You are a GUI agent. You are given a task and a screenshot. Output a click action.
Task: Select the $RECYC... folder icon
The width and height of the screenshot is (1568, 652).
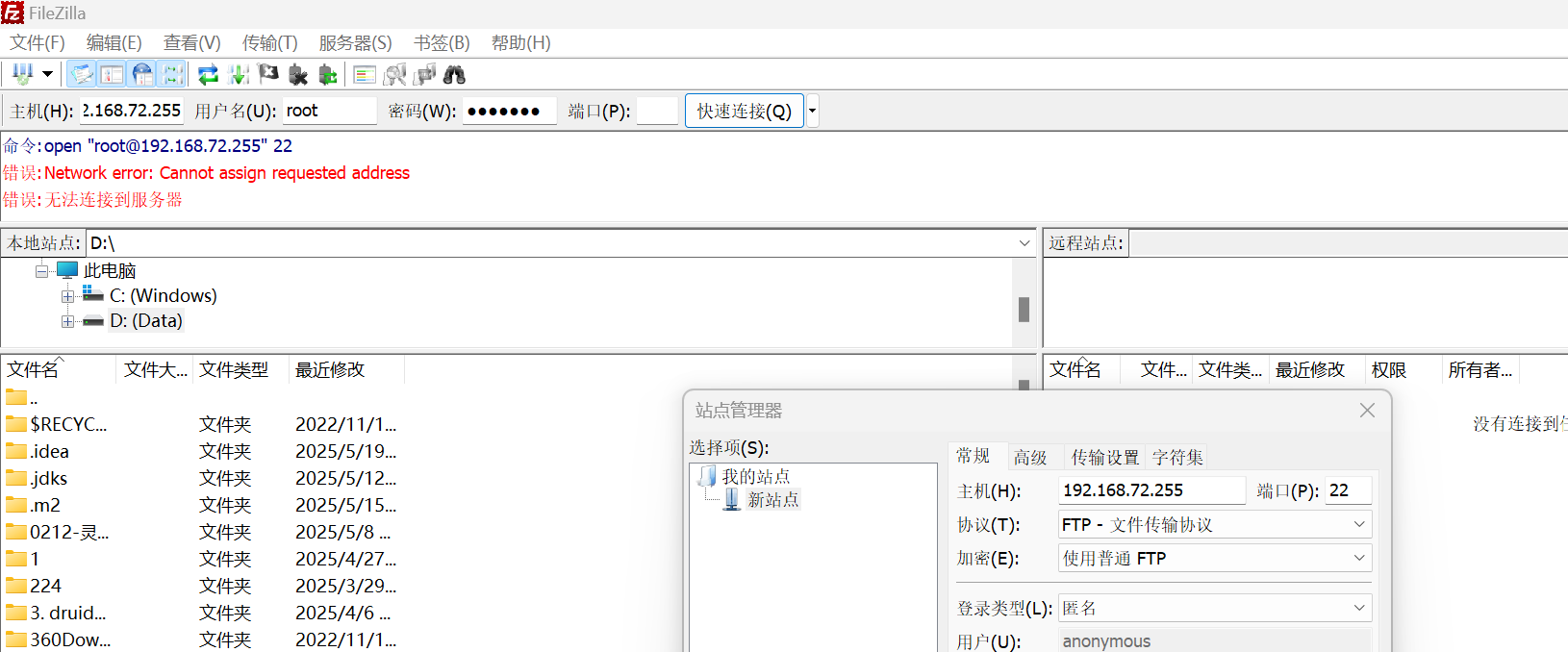16,424
